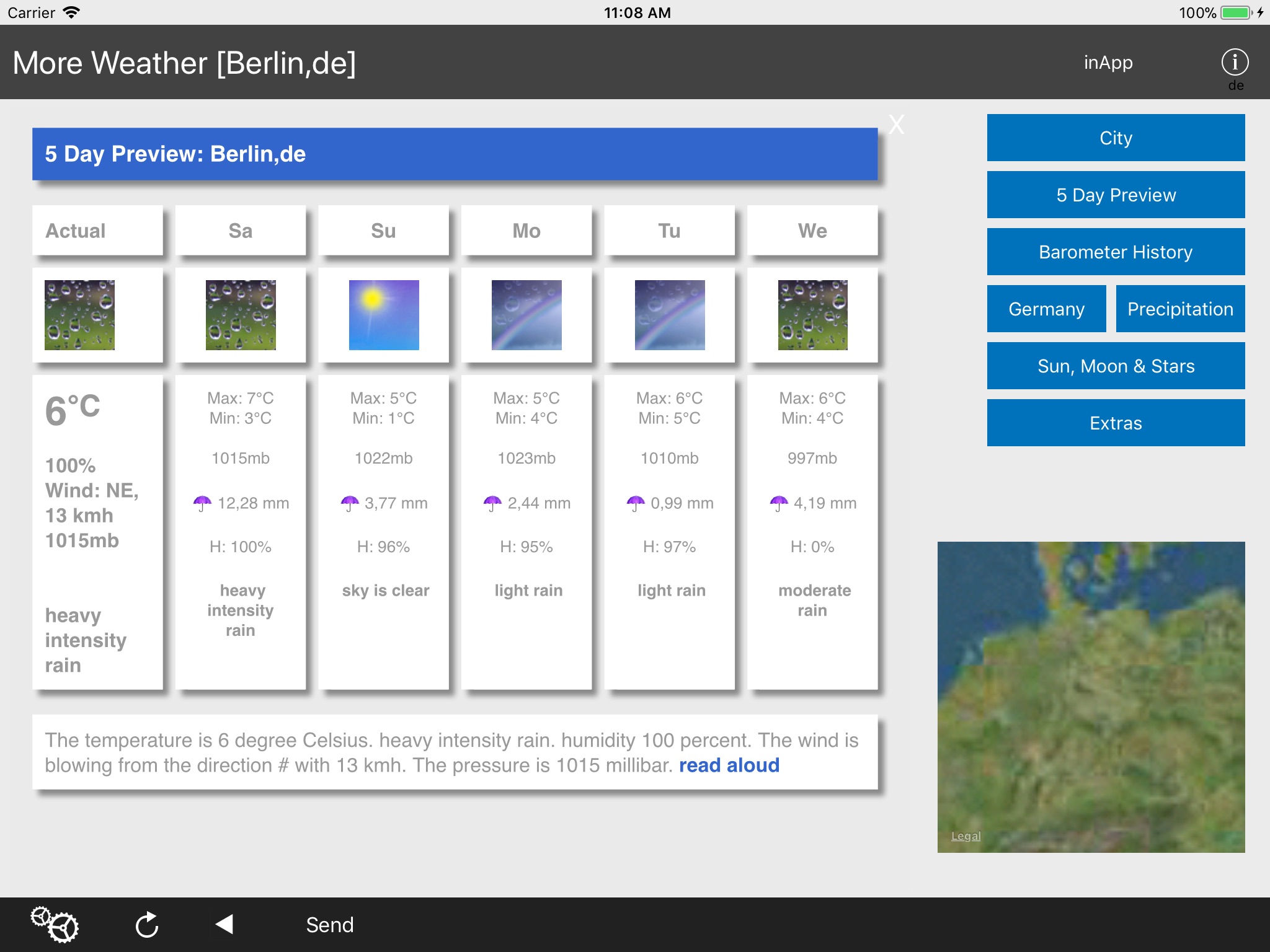Expand the Extras section
The image size is (1270, 952).
click(x=1116, y=423)
